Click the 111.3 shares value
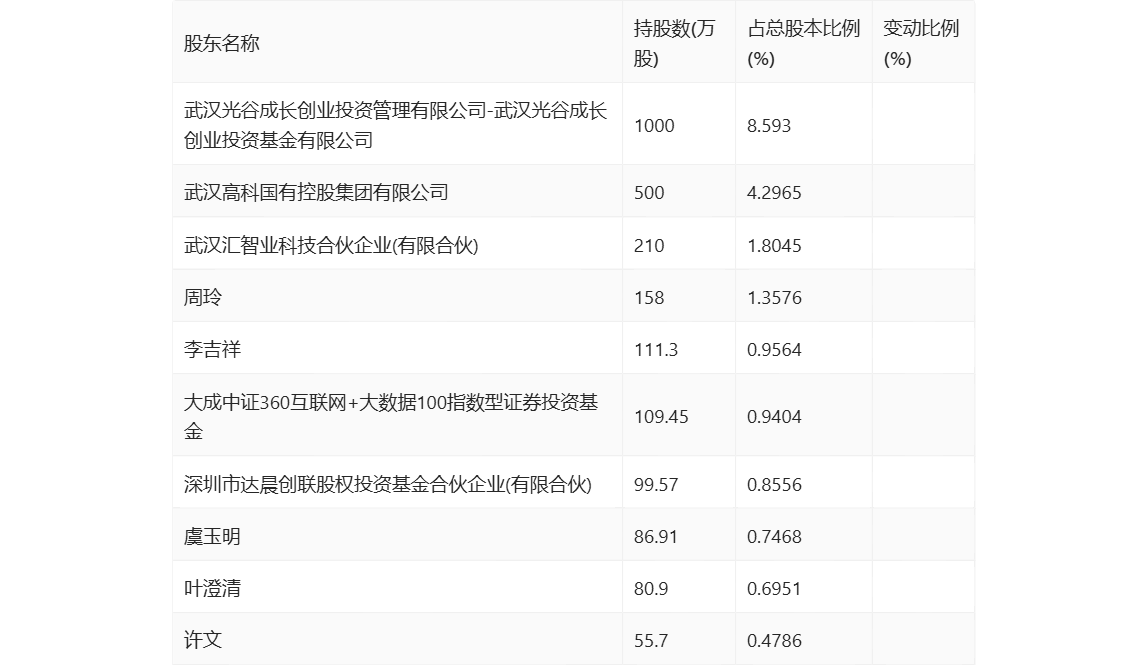The width and height of the screenshot is (1148, 665). point(655,349)
